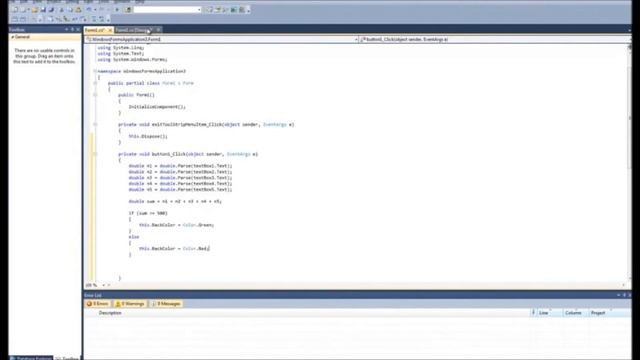Click the using System.Windows.Forms; line
The height and width of the screenshot is (360, 640).
click(x=132, y=59)
